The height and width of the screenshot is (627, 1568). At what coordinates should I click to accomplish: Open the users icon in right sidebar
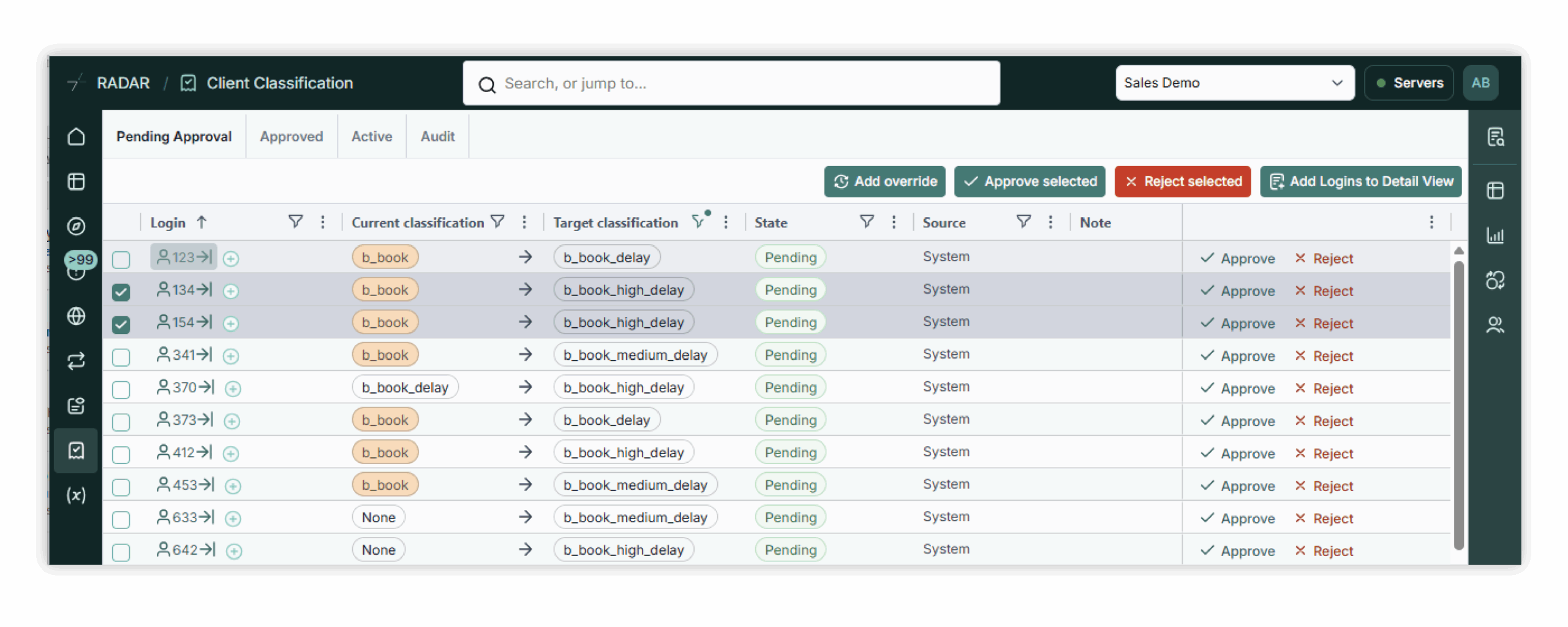(x=1495, y=325)
